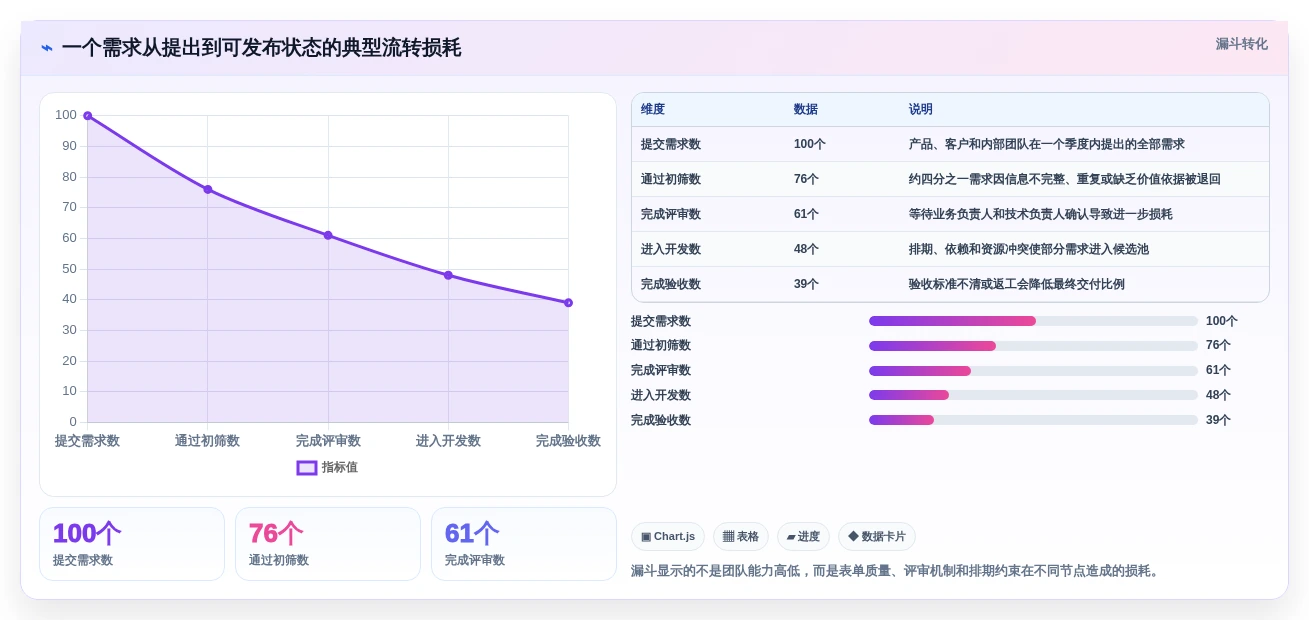Click the Chart.js tag chip
This screenshot has height=620, width=1309.
(x=668, y=536)
